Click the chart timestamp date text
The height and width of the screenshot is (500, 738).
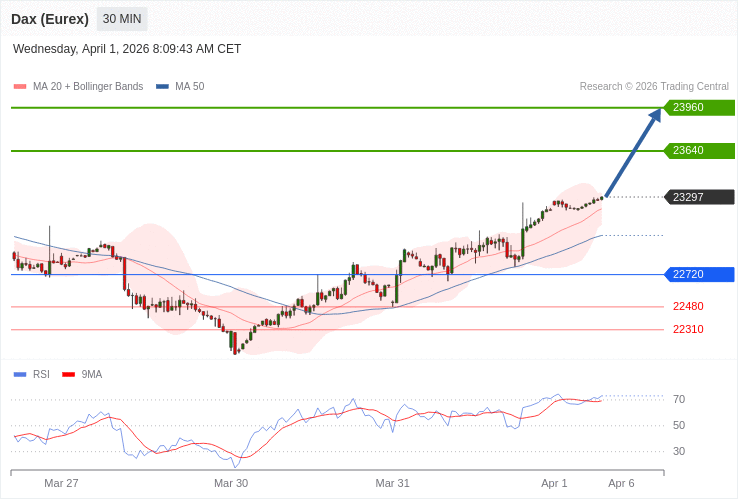coord(127,49)
